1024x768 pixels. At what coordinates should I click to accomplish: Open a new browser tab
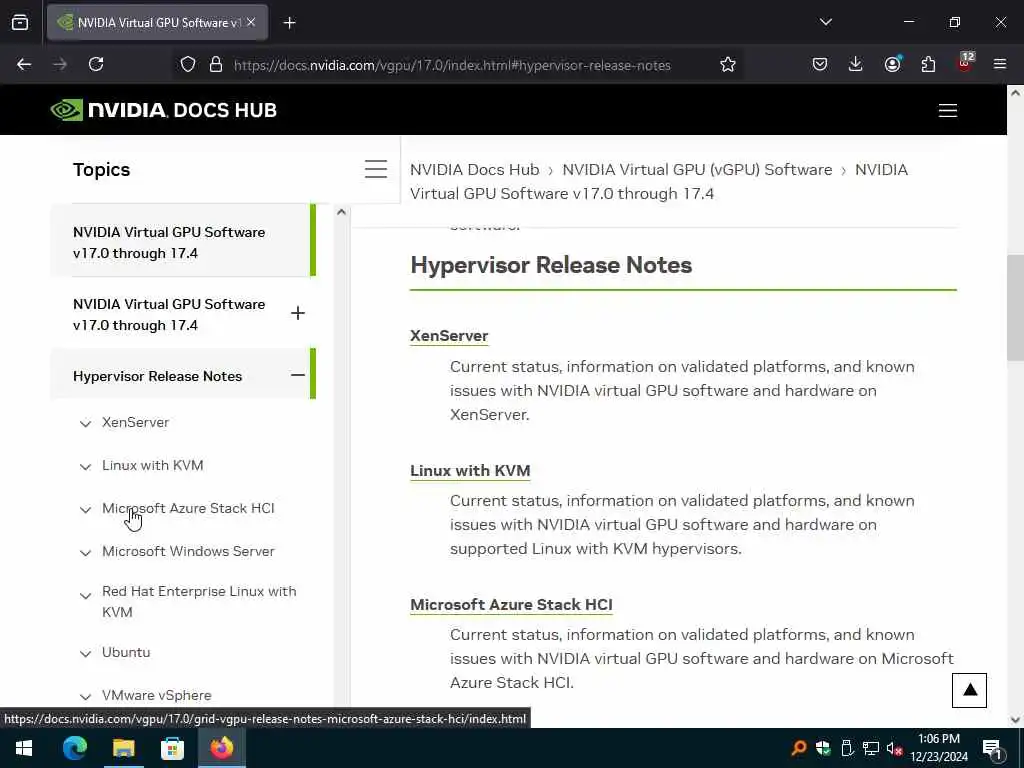(290, 23)
